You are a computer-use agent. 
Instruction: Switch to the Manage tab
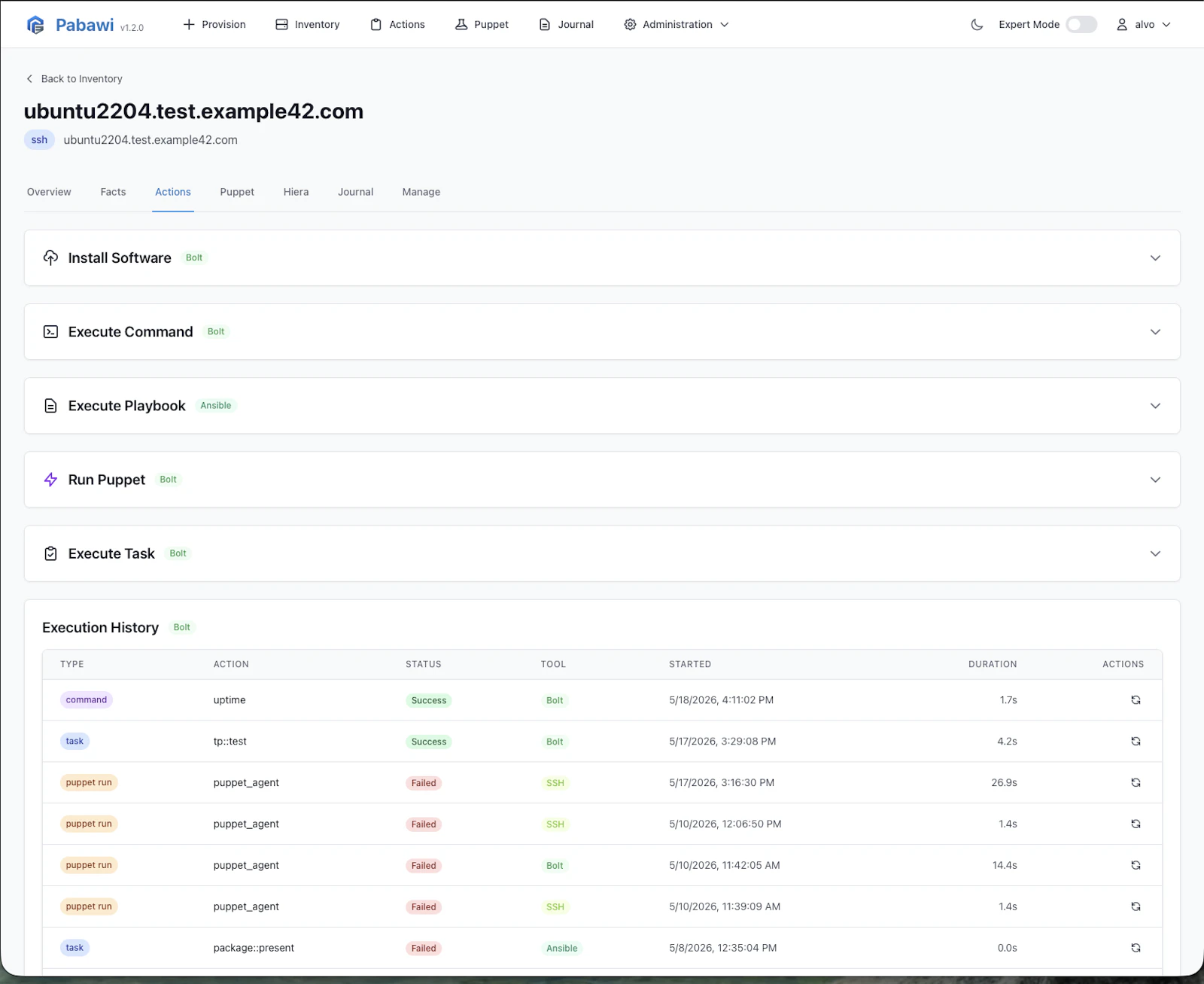[x=421, y=192]
